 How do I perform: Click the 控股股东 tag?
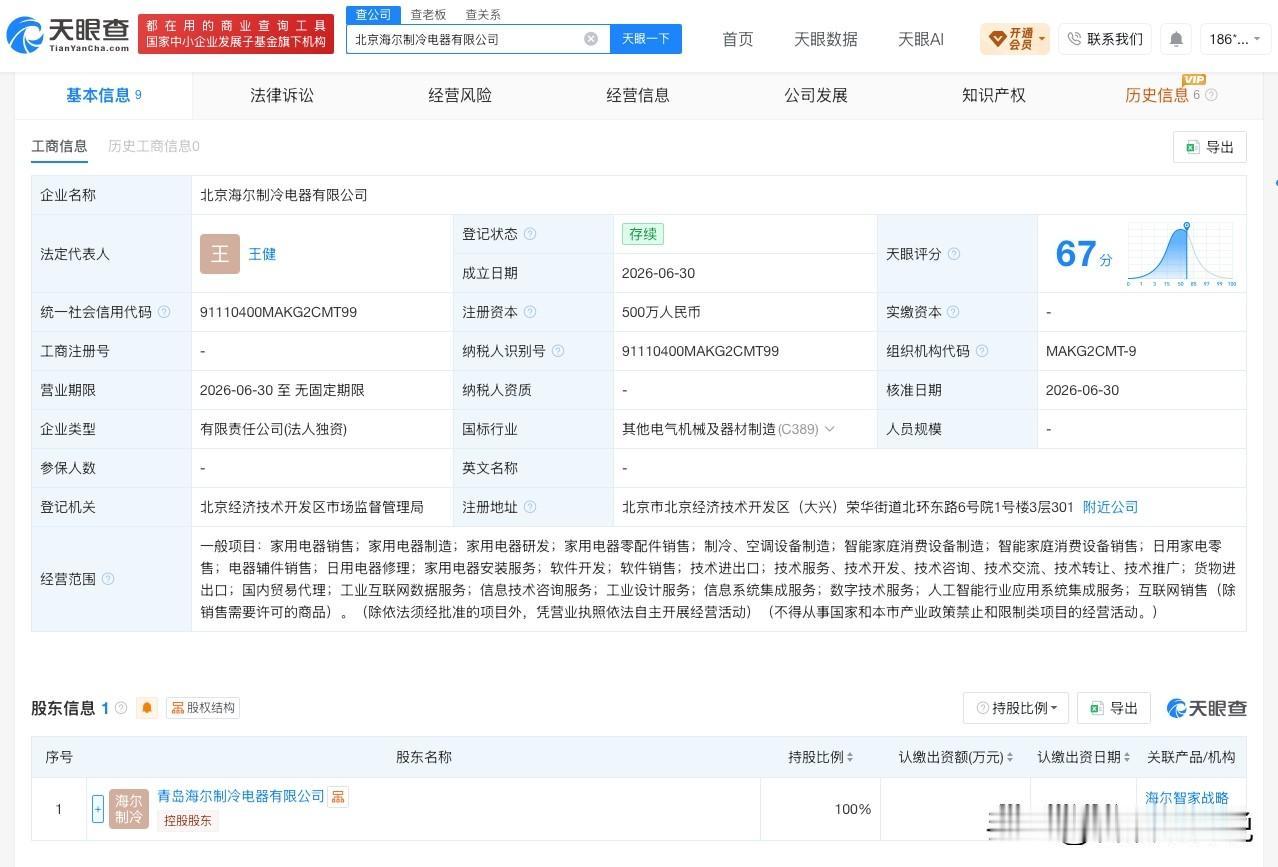pos(187,820)
